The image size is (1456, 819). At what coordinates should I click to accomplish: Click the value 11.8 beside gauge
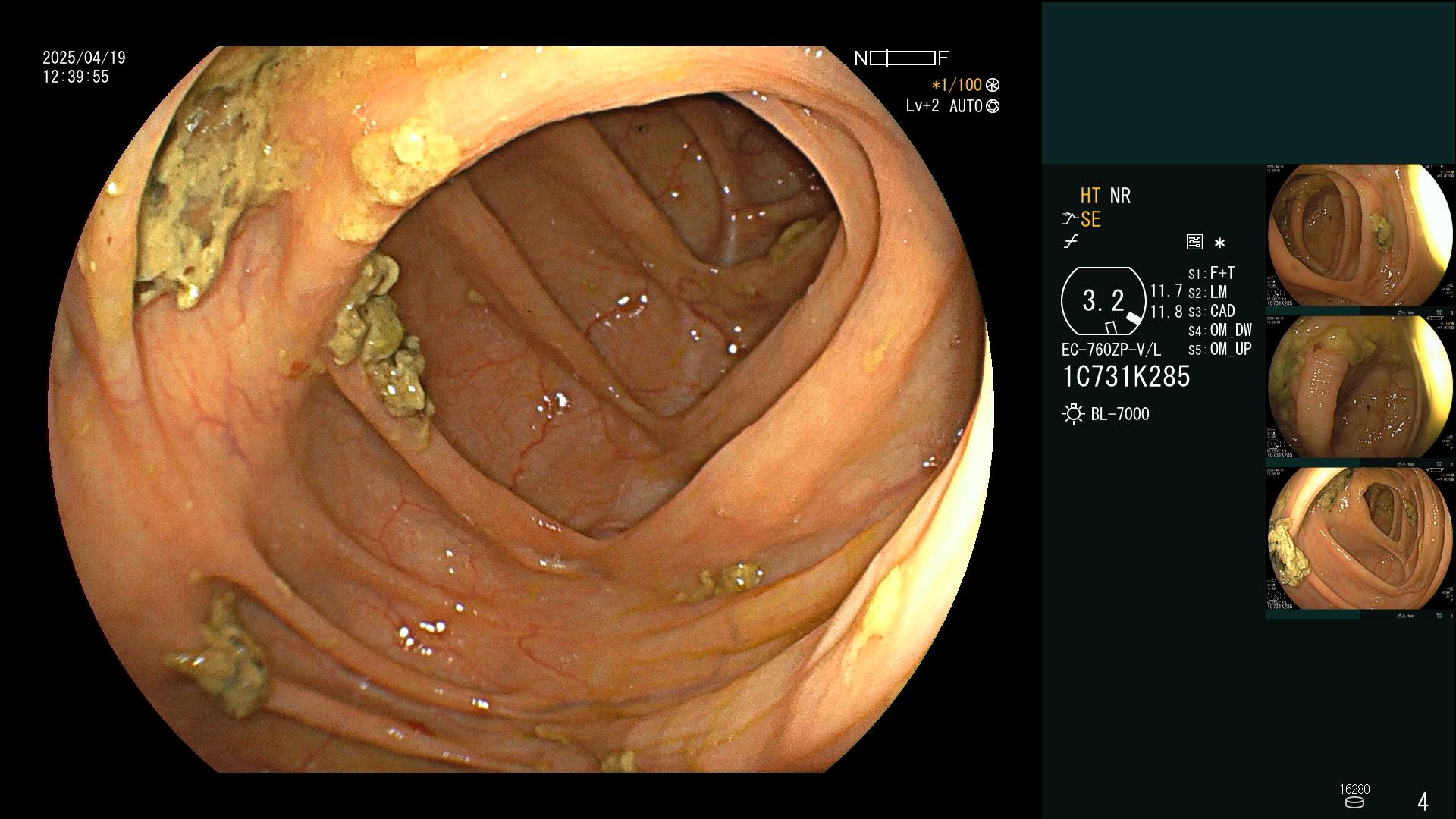[x=1166, y=312]
